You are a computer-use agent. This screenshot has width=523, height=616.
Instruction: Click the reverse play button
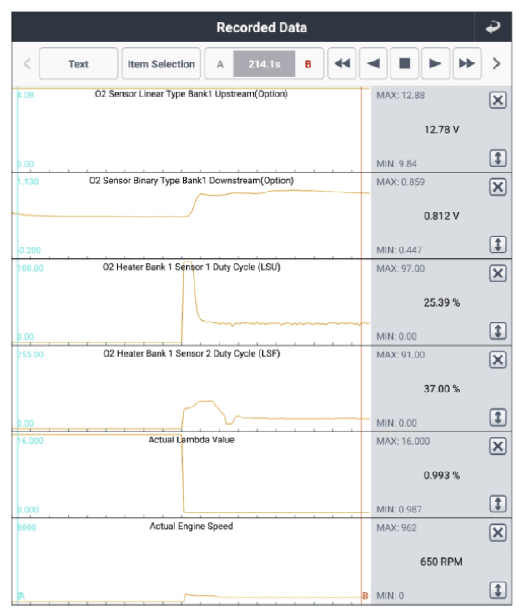(373, 64)
